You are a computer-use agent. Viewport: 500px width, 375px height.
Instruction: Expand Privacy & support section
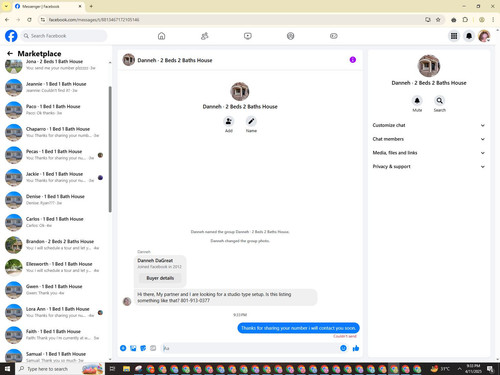pos(429,166)
